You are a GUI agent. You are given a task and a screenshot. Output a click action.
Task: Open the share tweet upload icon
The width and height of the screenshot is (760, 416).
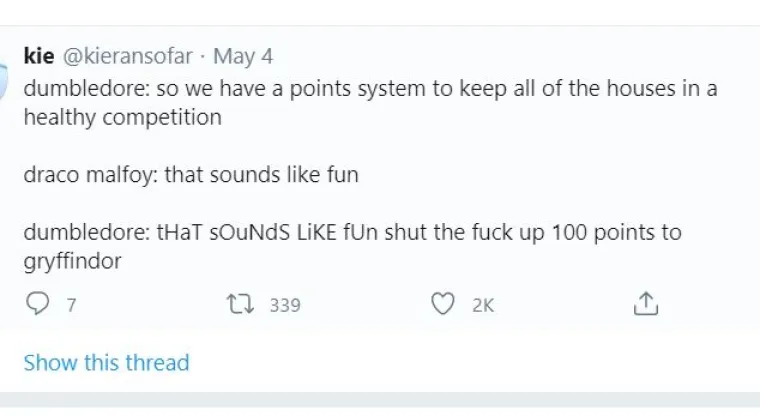click(646, 304)
